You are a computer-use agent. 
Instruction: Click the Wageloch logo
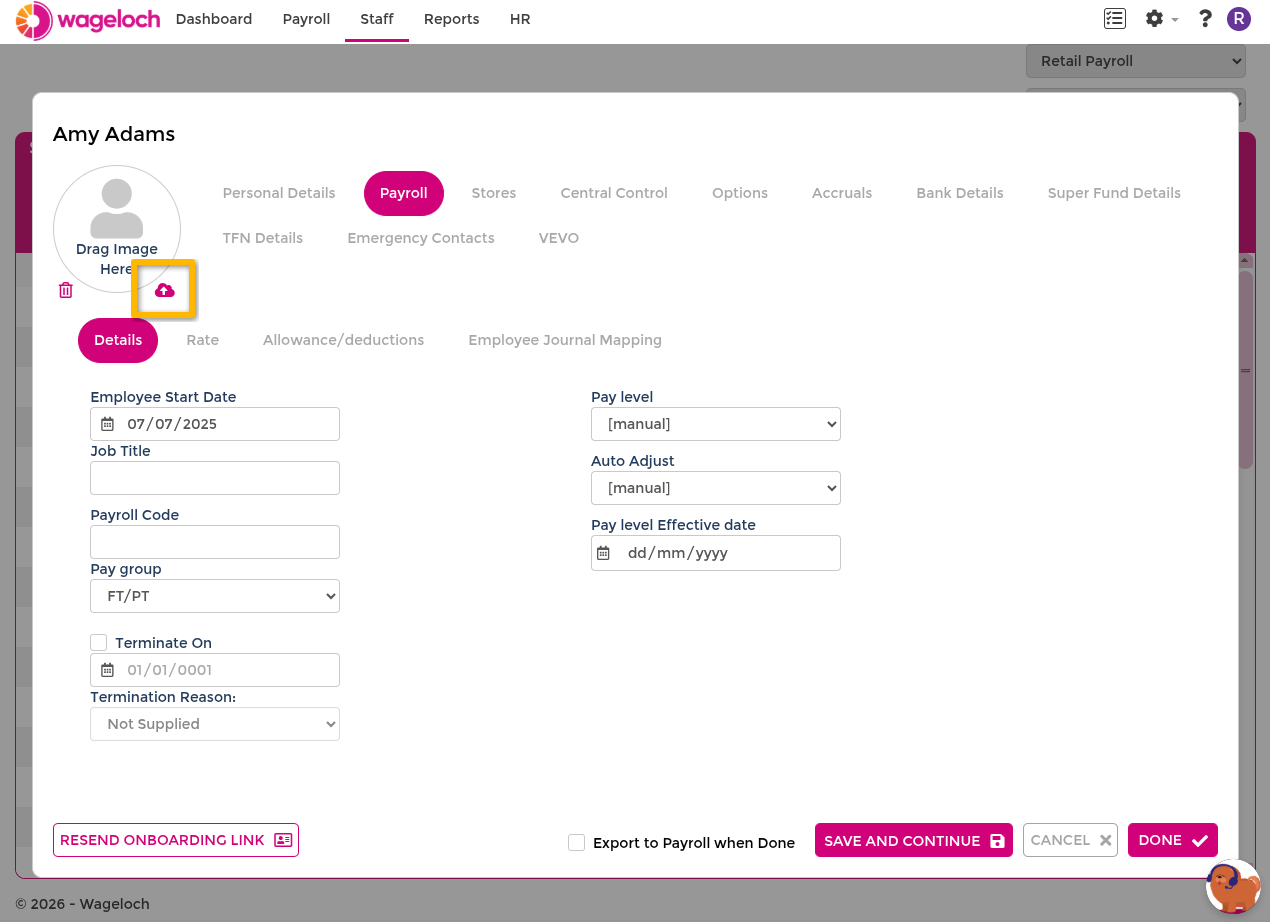[x=88, y=20]
